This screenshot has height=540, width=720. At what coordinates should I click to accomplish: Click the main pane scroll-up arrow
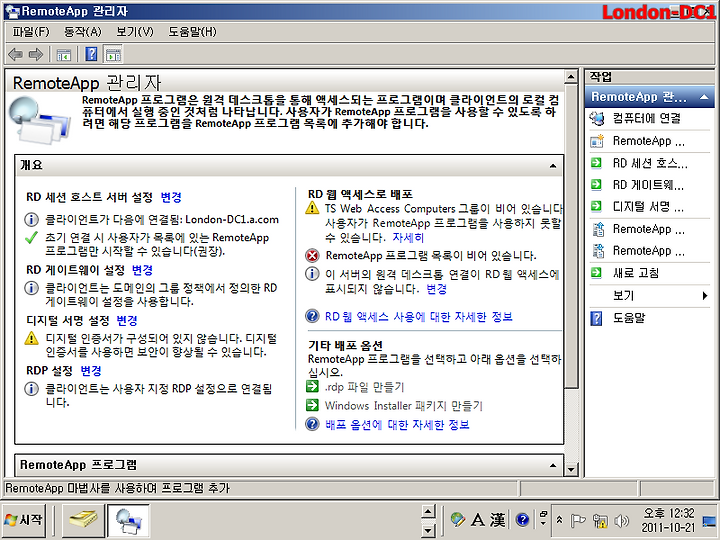point(571,77)
